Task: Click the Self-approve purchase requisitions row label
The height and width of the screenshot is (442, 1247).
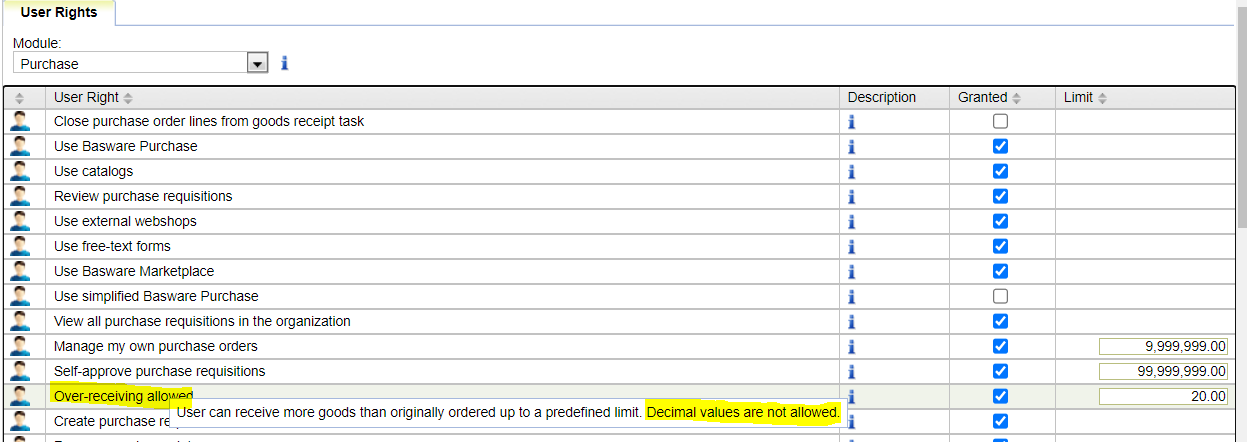Action: pos(159,371)
